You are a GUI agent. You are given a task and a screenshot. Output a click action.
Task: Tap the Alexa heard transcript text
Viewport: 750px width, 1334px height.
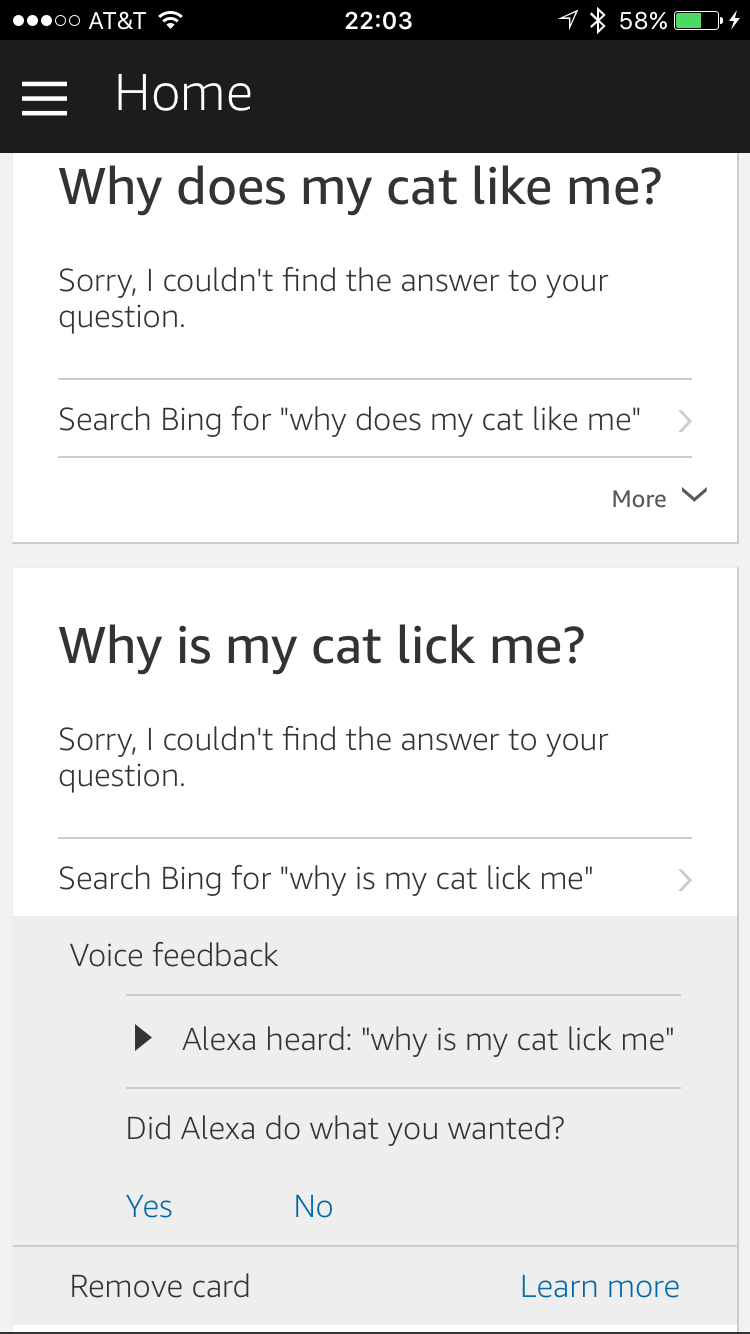point(428,1040)
